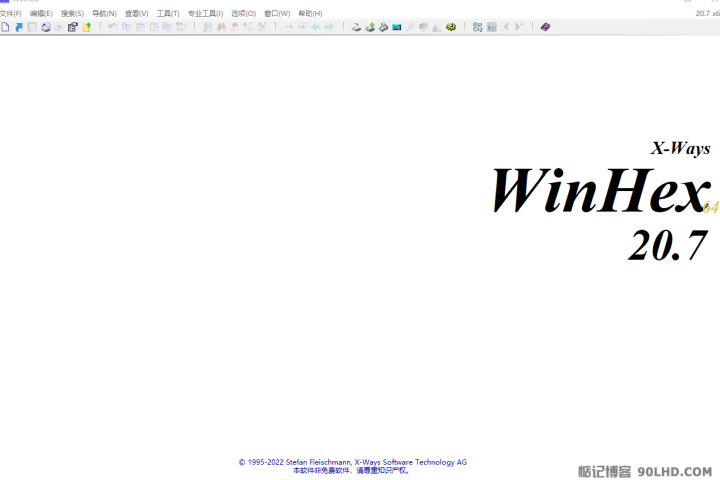Open the 编辑(E) Edit menu
The width and height of the screenshot is (720, 480).
click(41, 14)
